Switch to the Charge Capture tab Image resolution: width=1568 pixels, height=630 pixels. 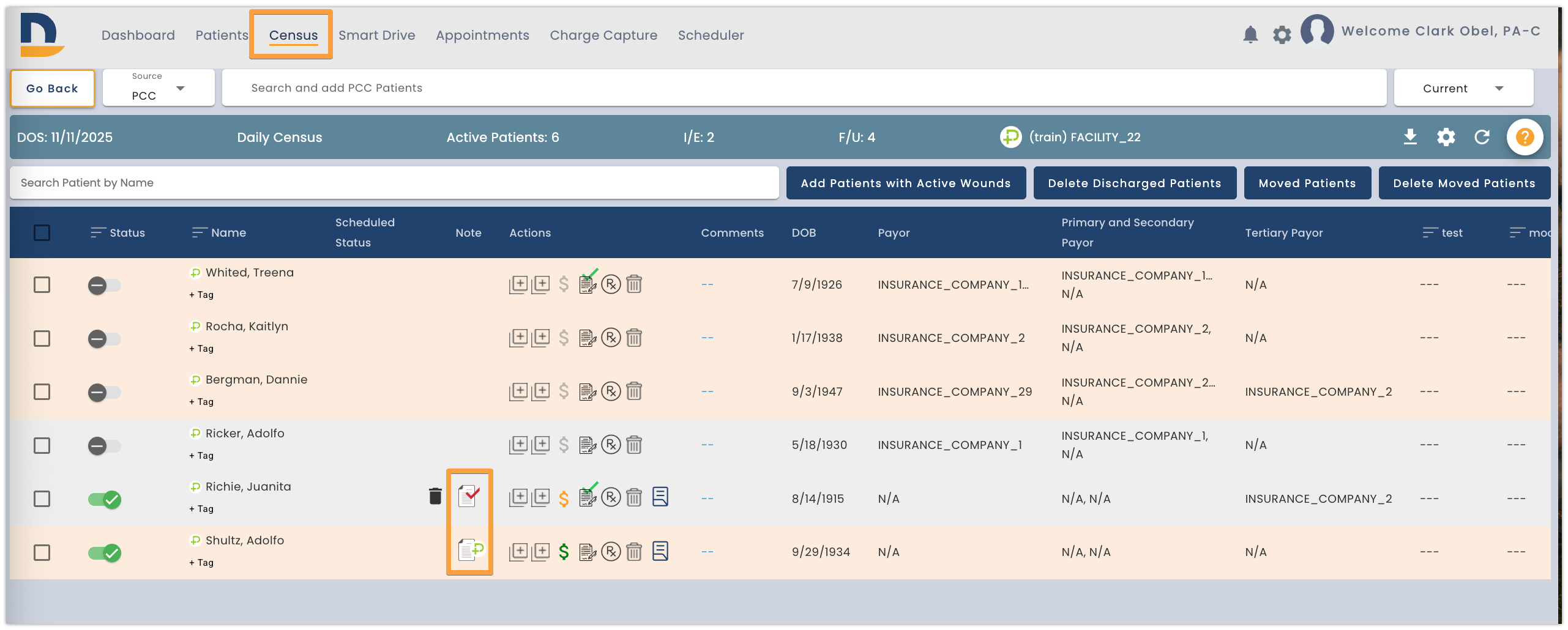[603, 35]
